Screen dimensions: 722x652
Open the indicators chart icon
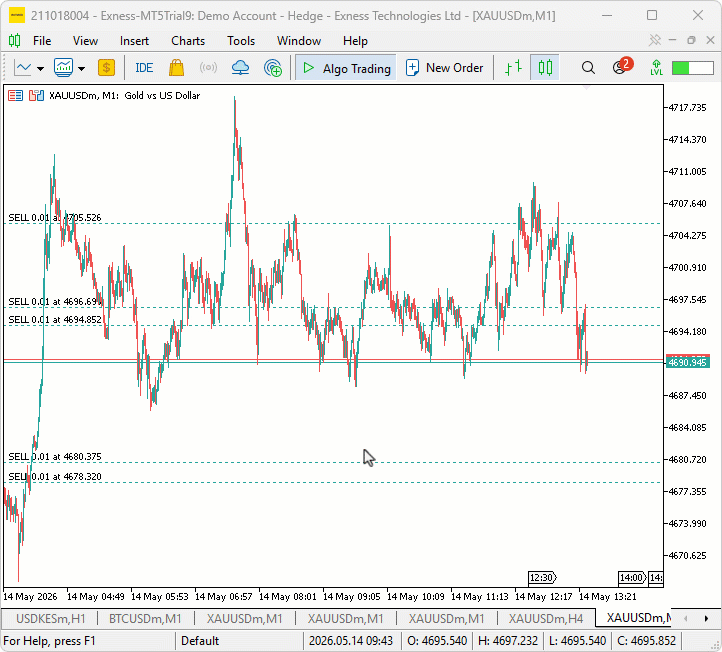(64, 68)
